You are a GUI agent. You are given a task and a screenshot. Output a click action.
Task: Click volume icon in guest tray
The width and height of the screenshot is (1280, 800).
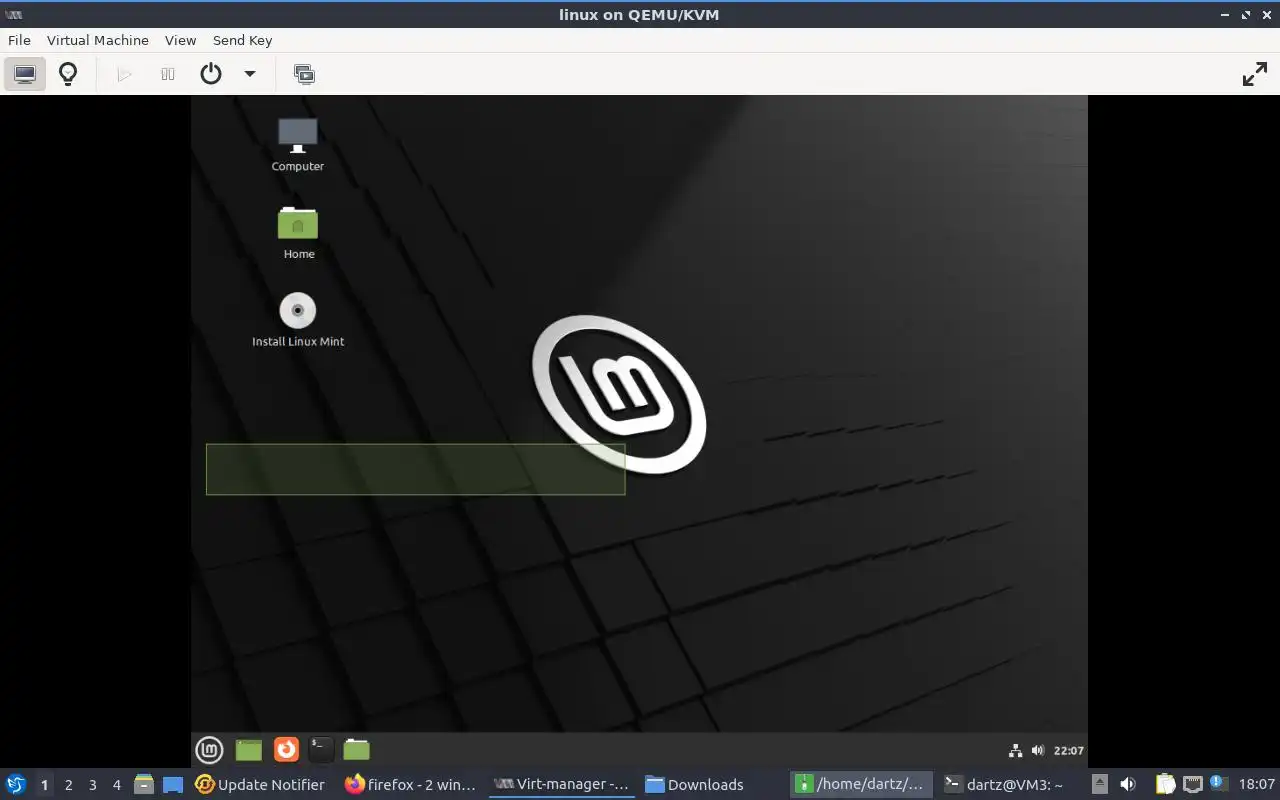tap(1037, 750)
